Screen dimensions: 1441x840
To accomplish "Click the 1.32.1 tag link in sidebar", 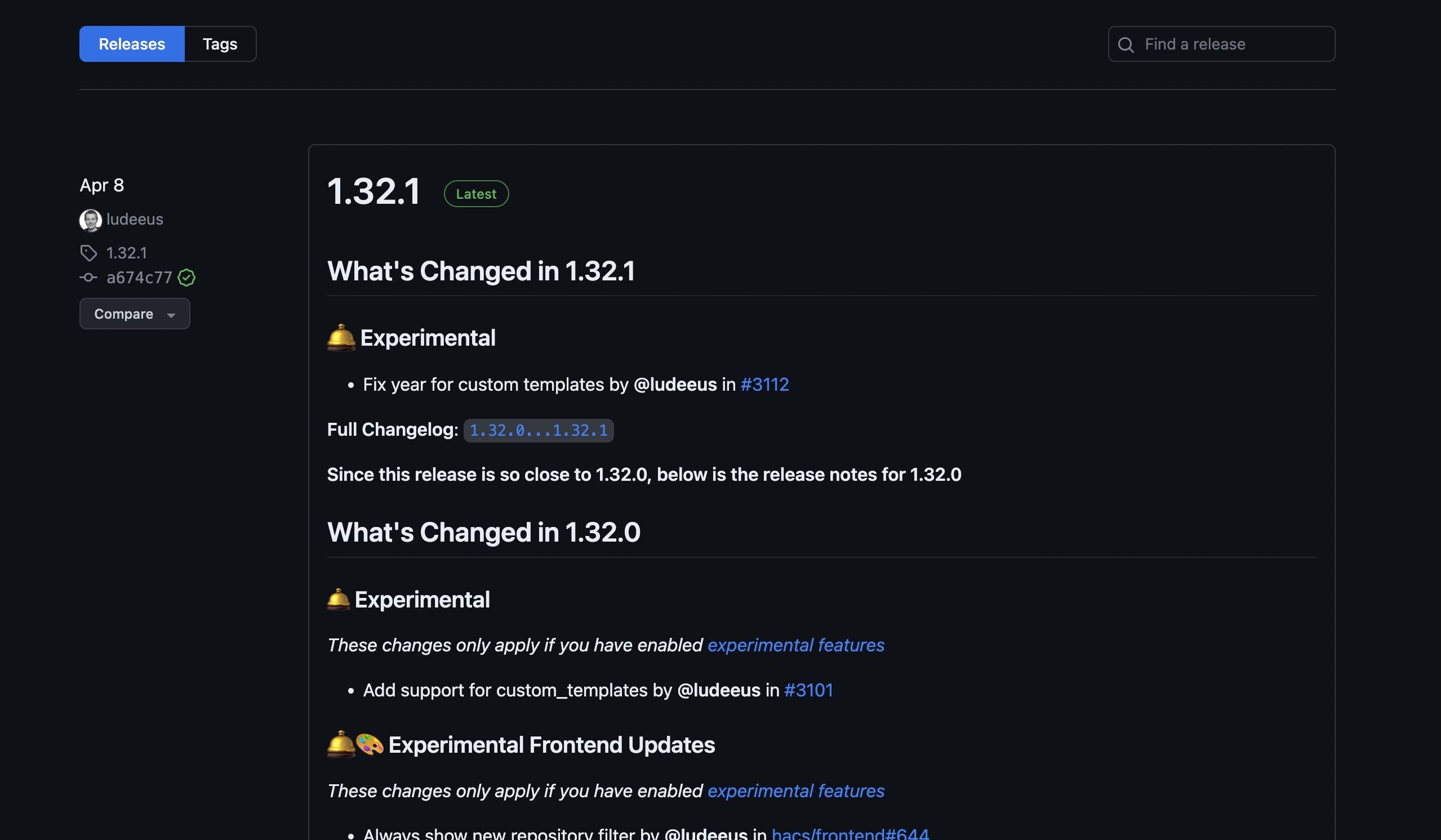I will (x=126, y=253).
